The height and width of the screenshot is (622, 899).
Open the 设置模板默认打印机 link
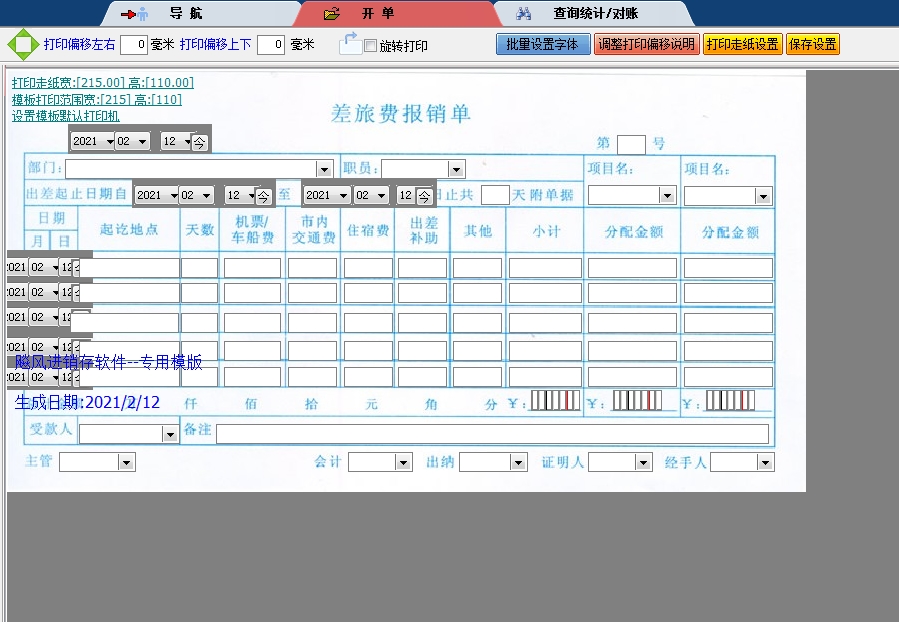(65, 116)
